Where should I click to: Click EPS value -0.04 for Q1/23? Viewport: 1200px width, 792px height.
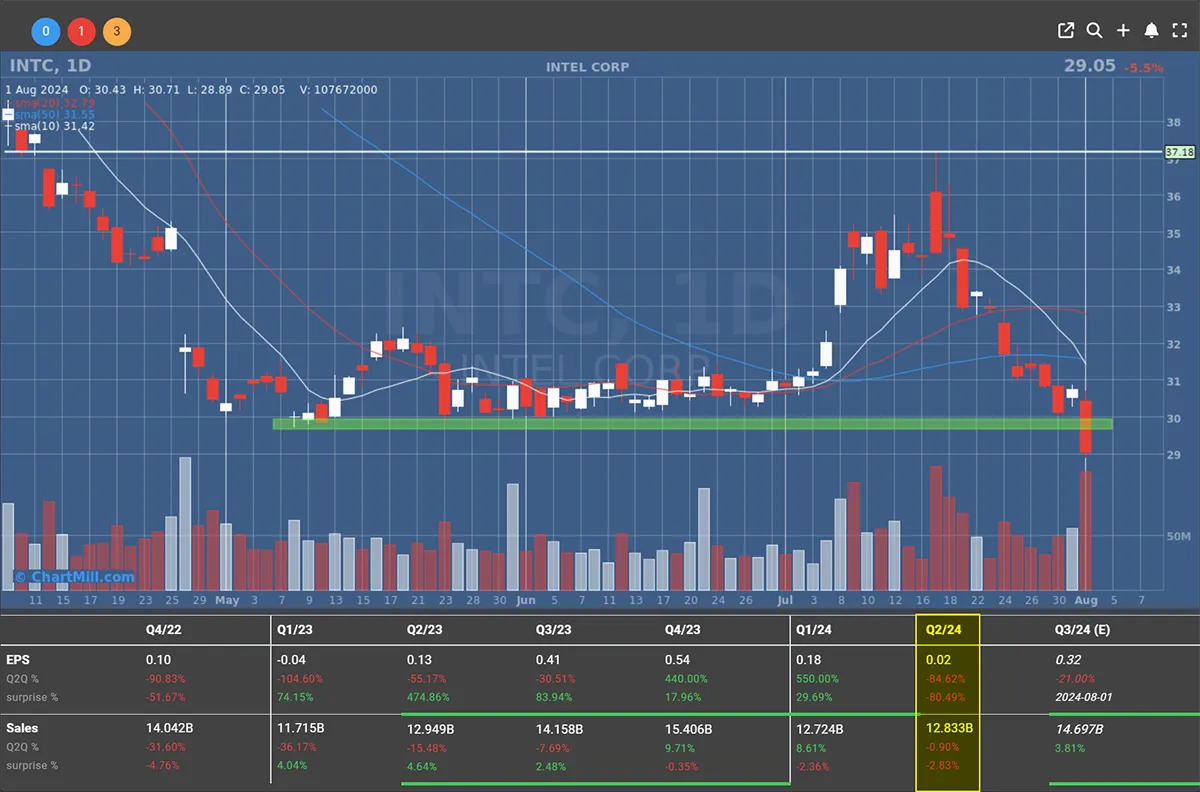click(291, 661)
